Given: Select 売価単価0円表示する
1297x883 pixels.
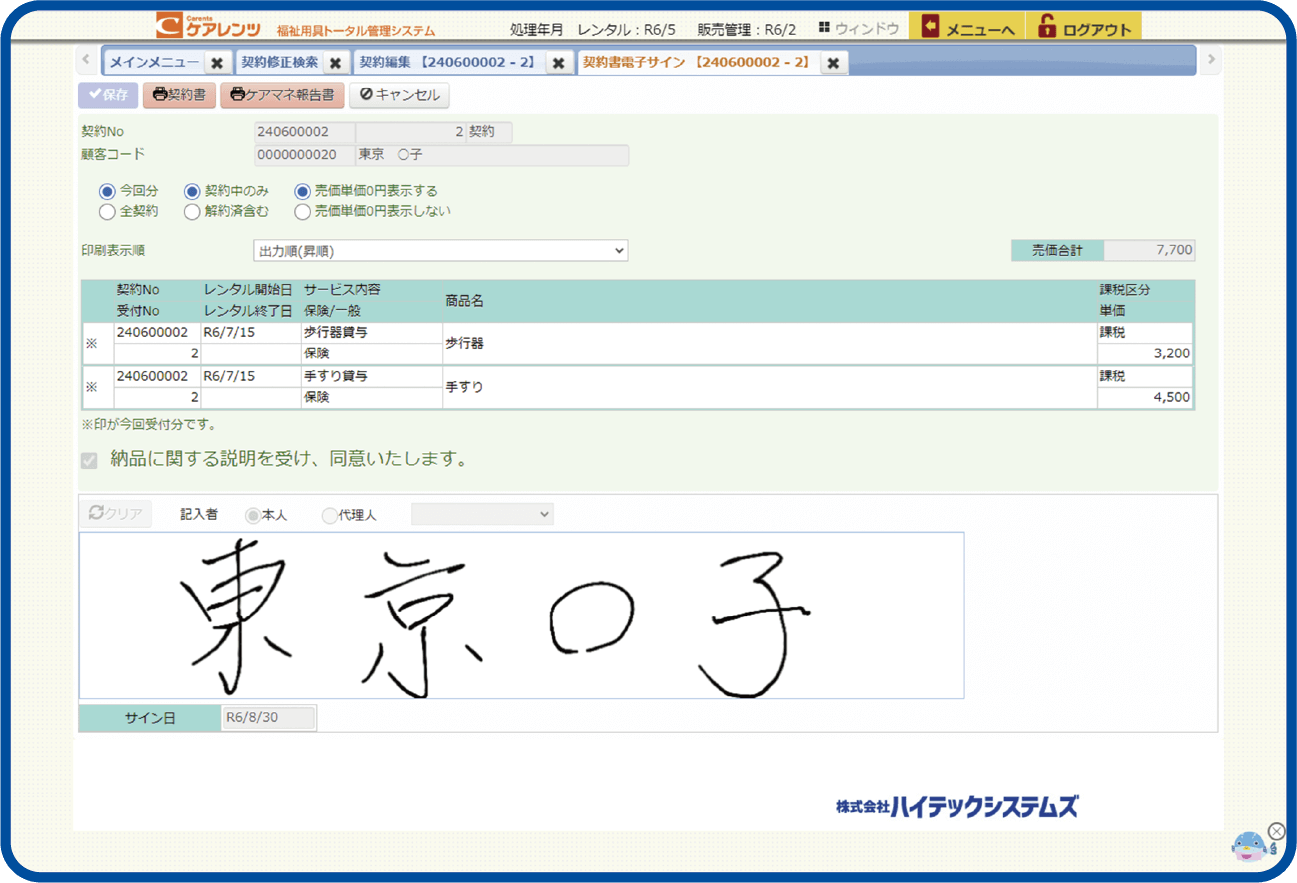Looking at the screenshot, I should (x=302, y=191).
